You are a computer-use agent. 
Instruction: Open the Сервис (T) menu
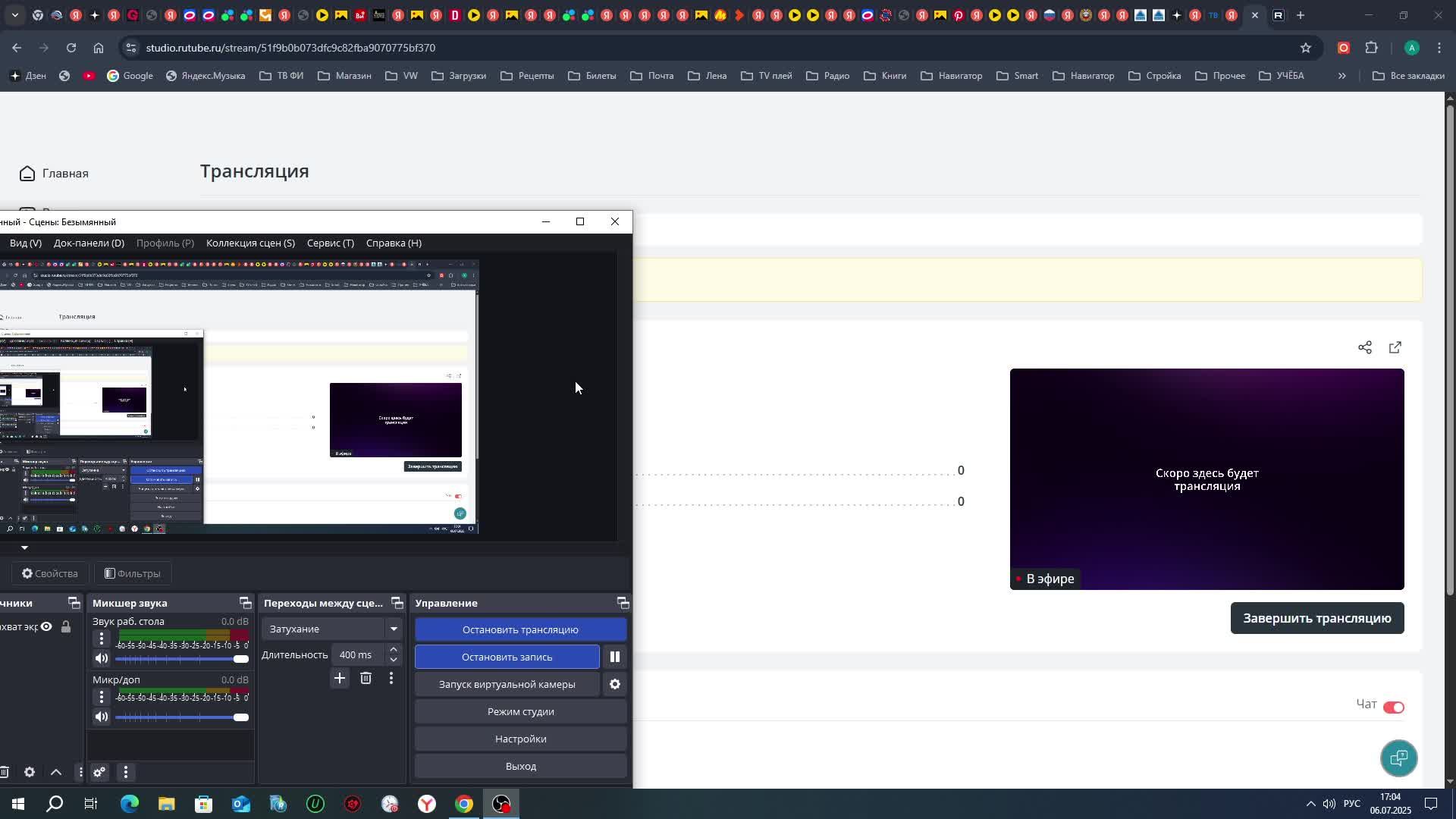tap(331, 243)
